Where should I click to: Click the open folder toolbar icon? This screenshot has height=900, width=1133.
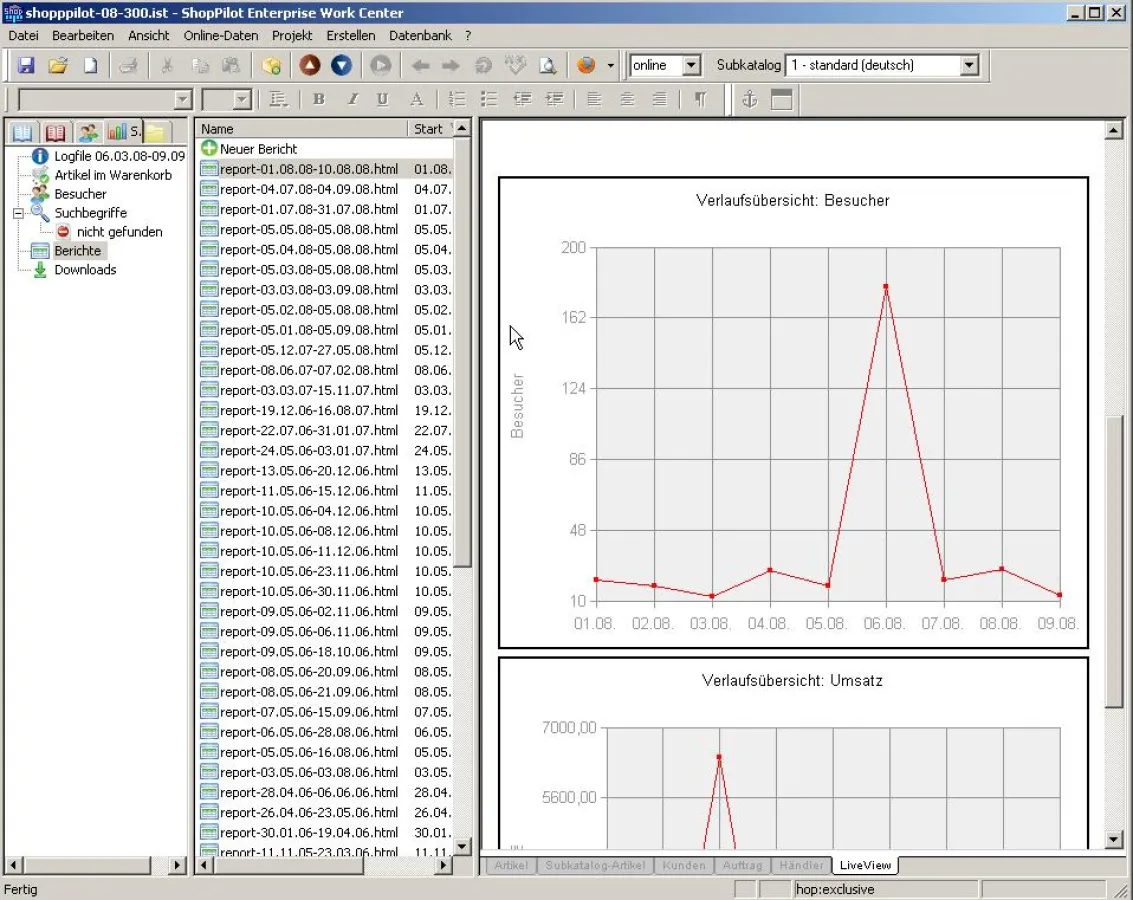[58, 66]
